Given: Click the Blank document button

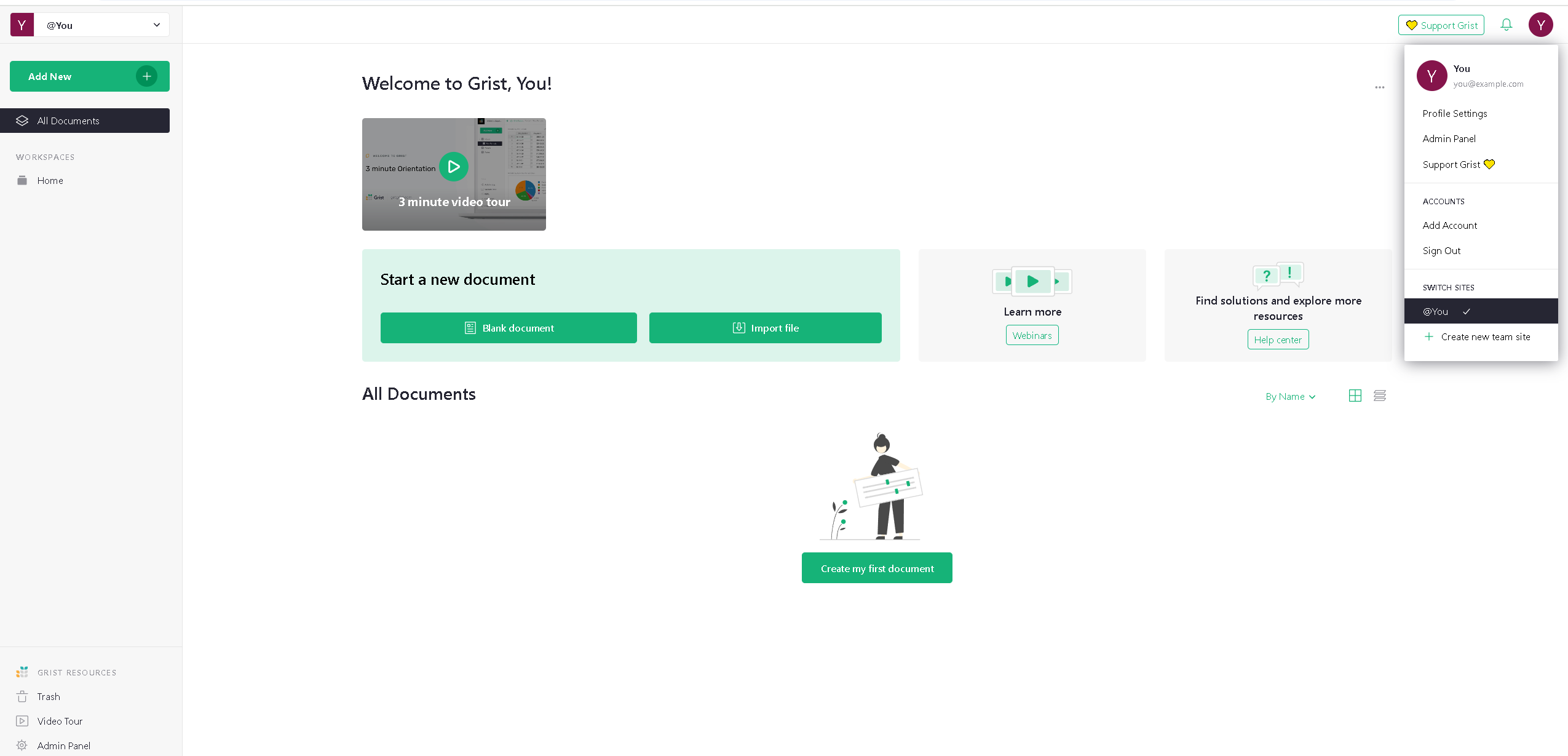Looking at the screenshot, I should coord(509,328).
